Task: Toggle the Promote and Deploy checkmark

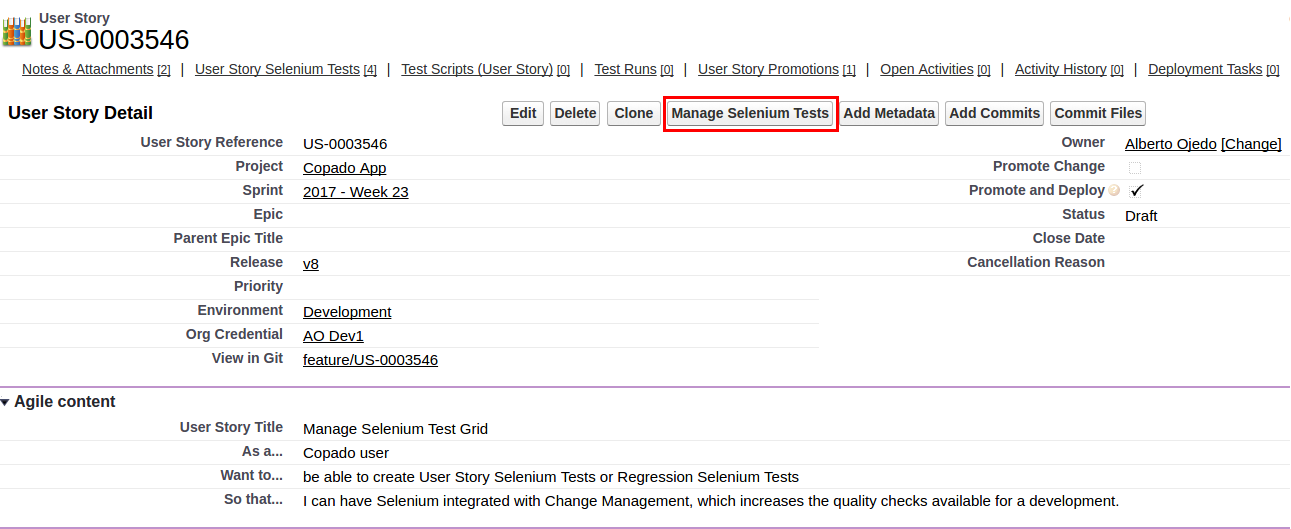Action: pyautogui.click(x=1137, y=190)
